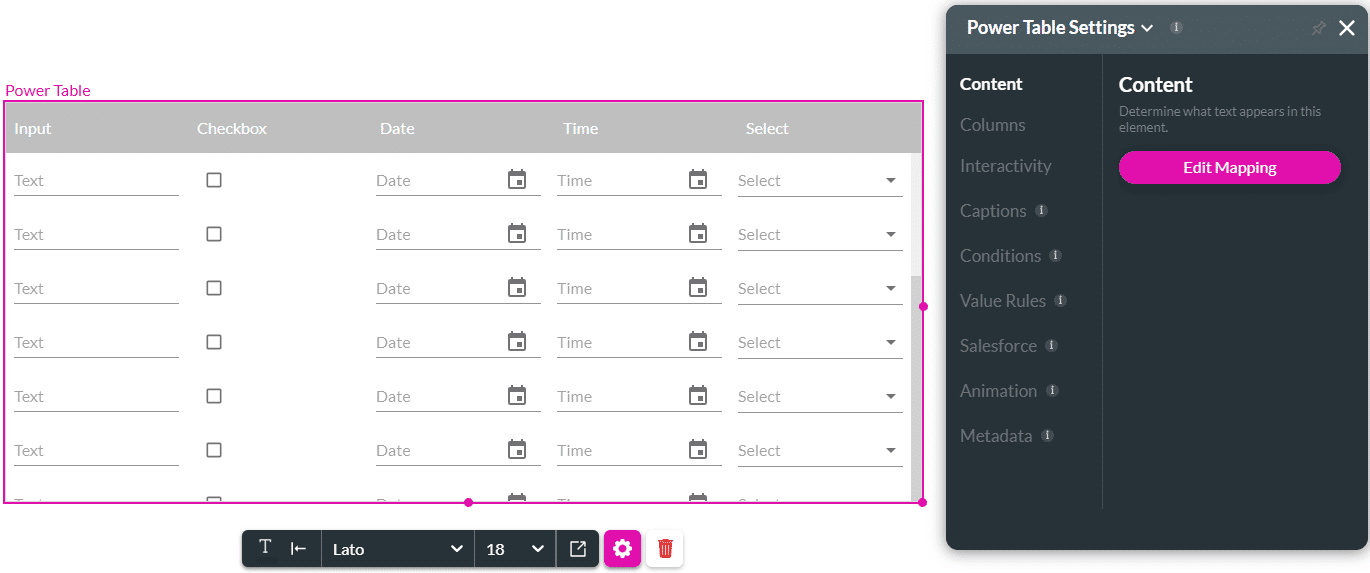
Task: Switch to the Columns settings tab
Action: click(992, 125)
